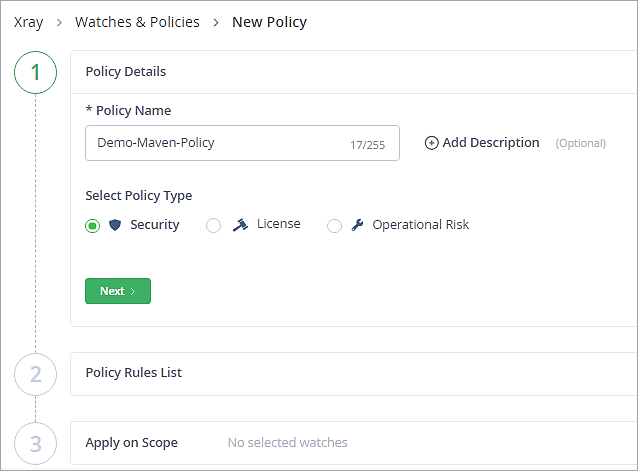Select the Operational Risk radio button
The image size is (638, 471).
[335, 226]
